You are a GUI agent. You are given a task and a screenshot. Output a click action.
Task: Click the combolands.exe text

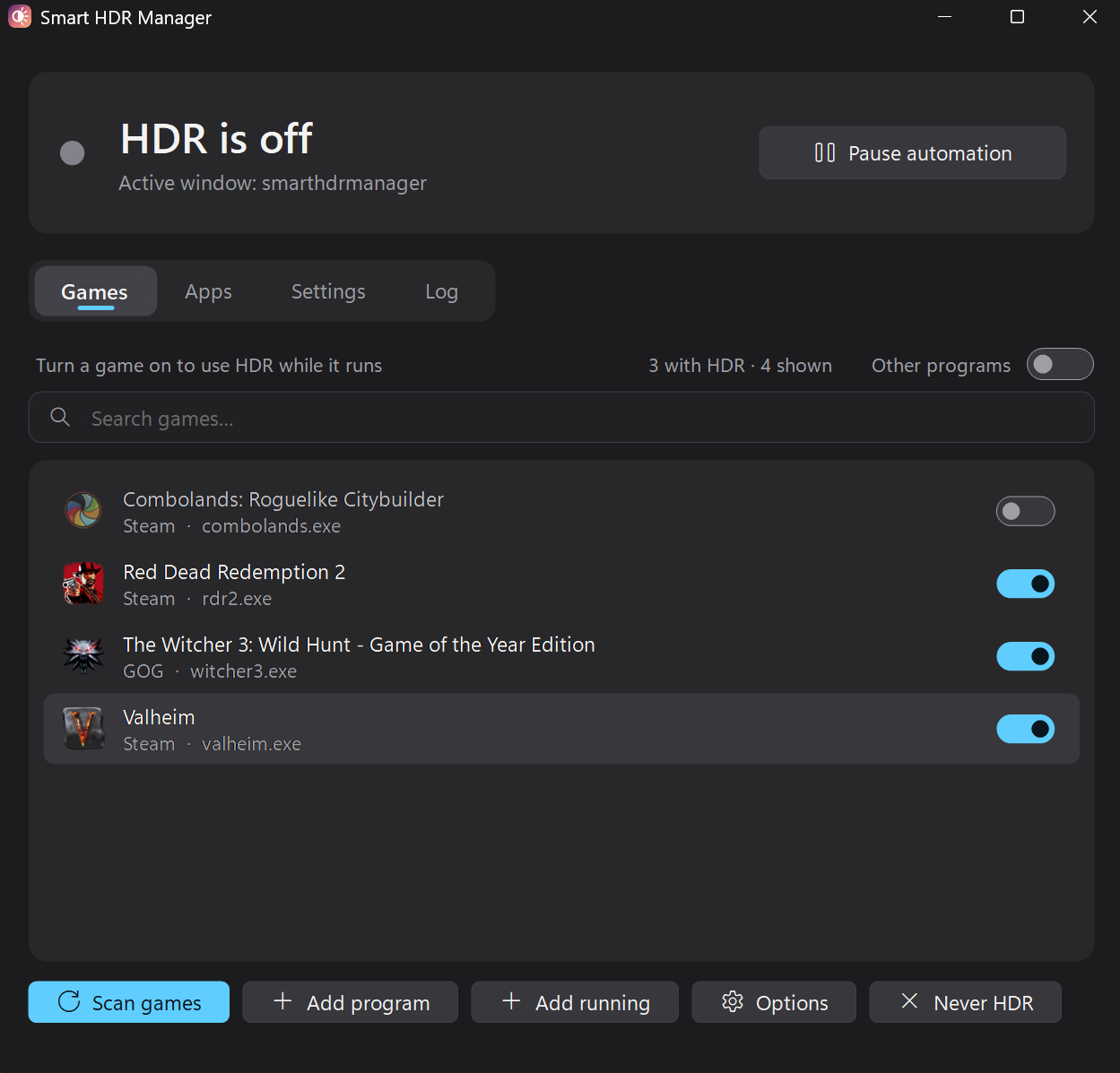(272, 526)
